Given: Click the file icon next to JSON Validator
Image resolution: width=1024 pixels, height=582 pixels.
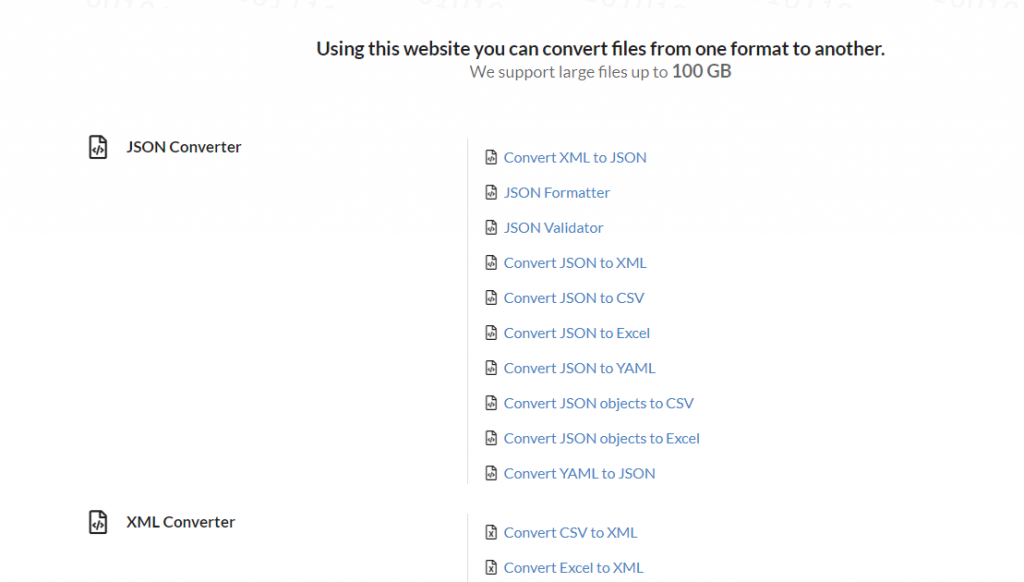Looking at the screenshot, I should pyautogui.click(x=491, y=227).
